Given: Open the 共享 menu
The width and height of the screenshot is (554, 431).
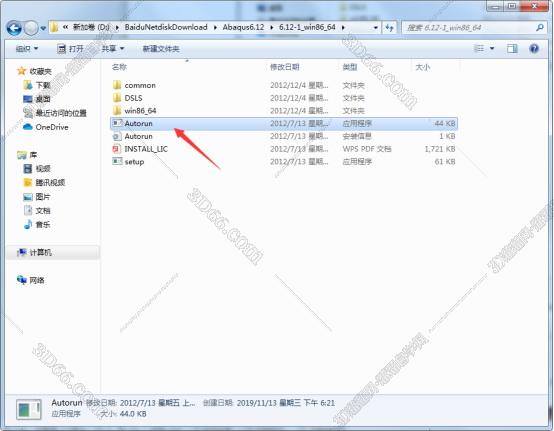Looking at the screenshot, I should pyautogui.click(x=113, y=48).
